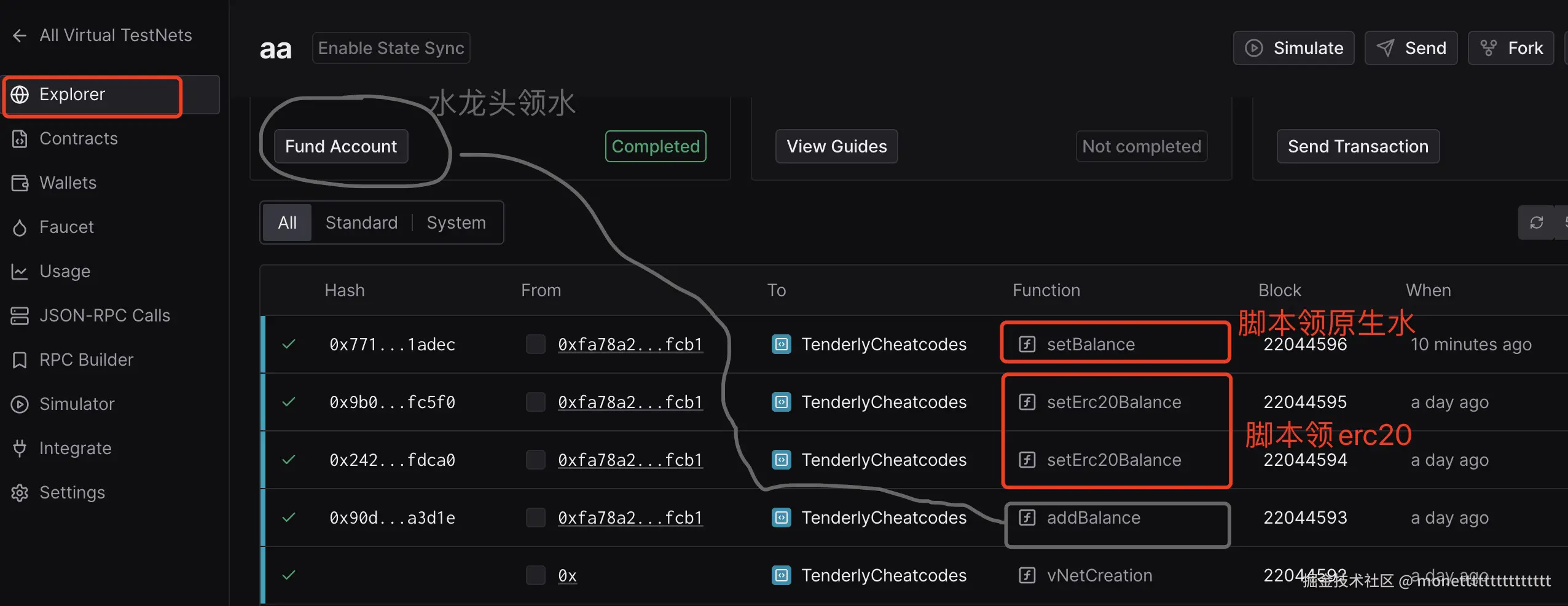
Task: Click the Not completed status badge
Action: point(1142,146)
